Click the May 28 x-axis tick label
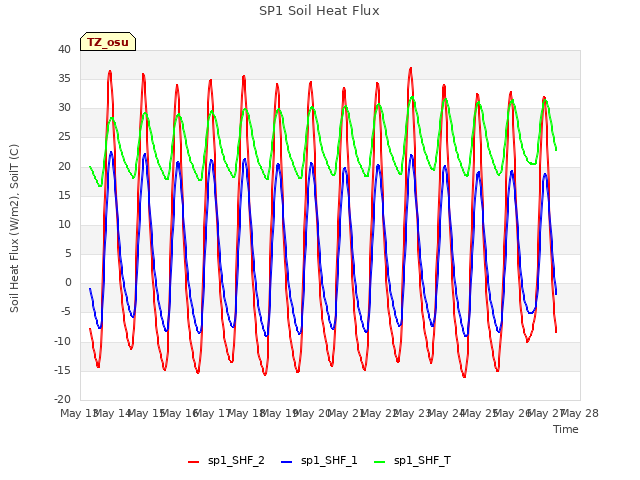The image size is (640, 480). pos(580,413)
